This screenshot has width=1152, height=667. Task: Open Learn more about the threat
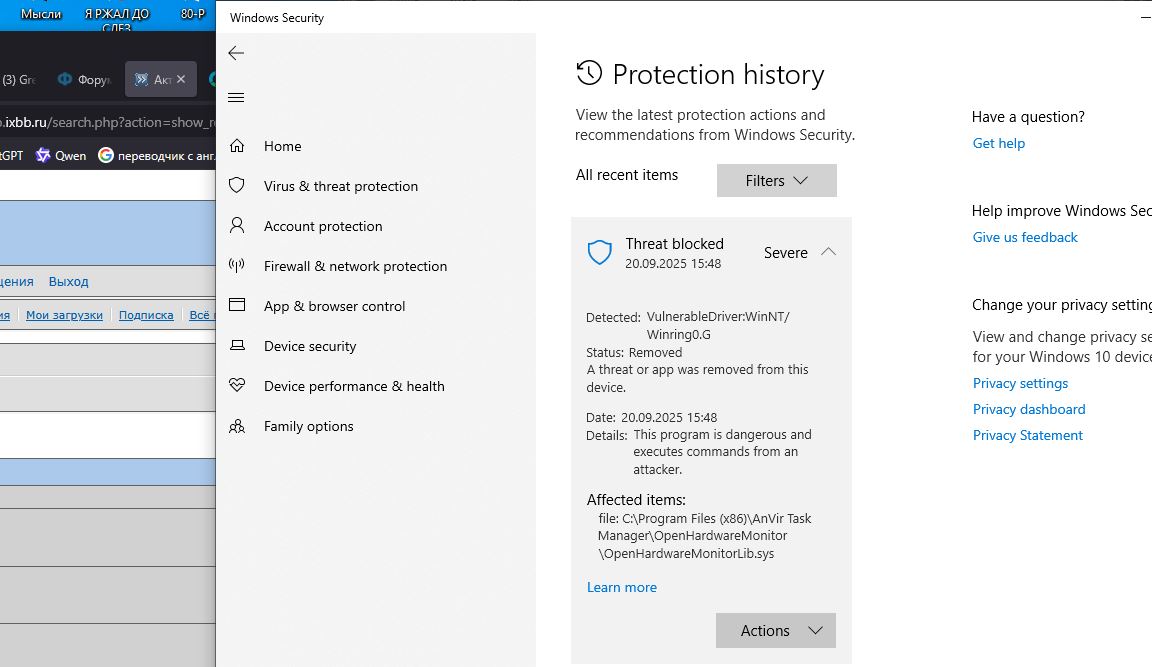click(621, 588)
